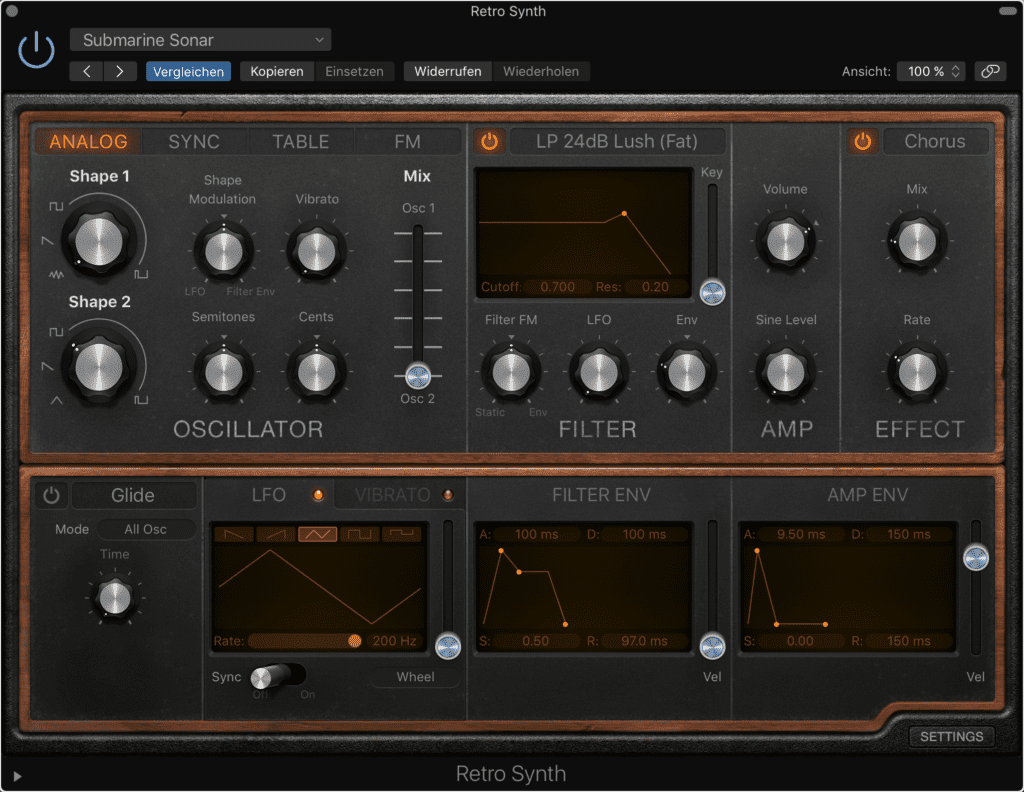Open the Submarine Sonar preset menu
Image resolution: width=1024 pixels, height=792 pixels.
point(199,39)
